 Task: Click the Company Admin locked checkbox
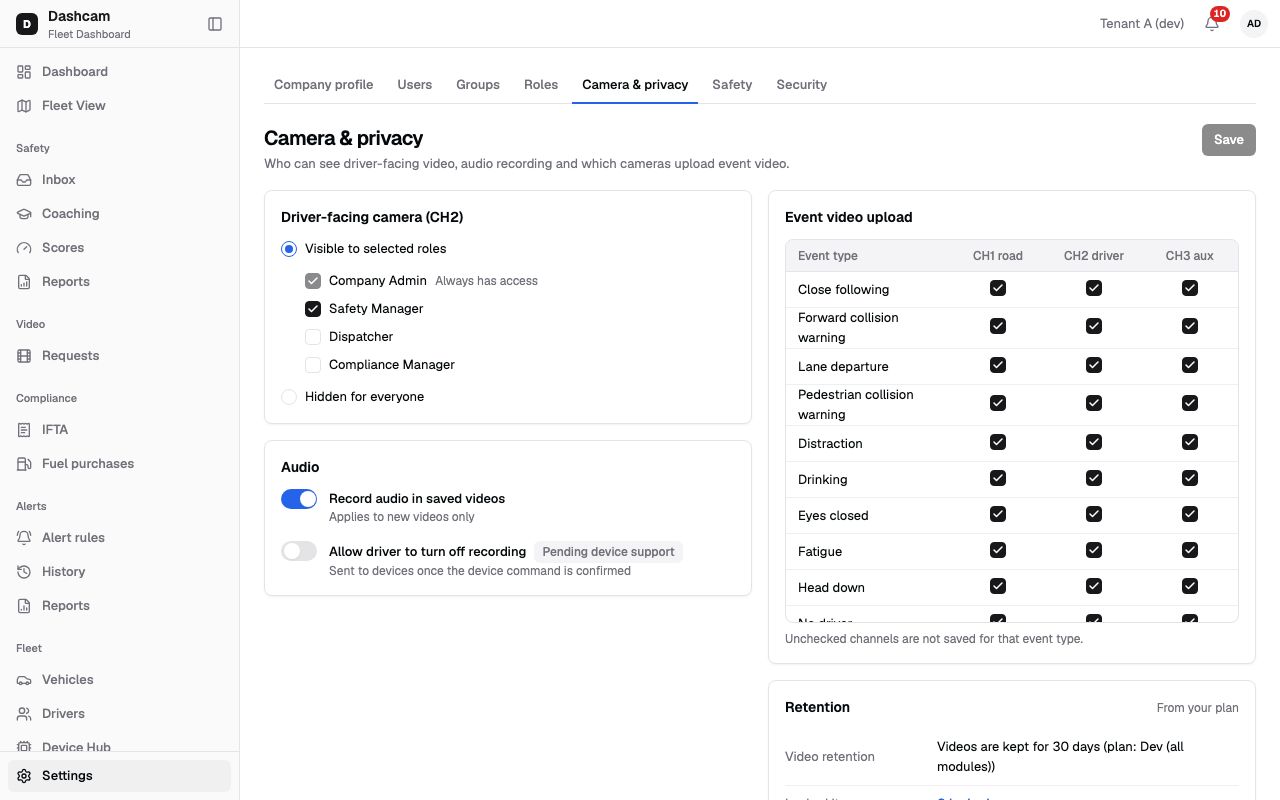click(313, 281)
